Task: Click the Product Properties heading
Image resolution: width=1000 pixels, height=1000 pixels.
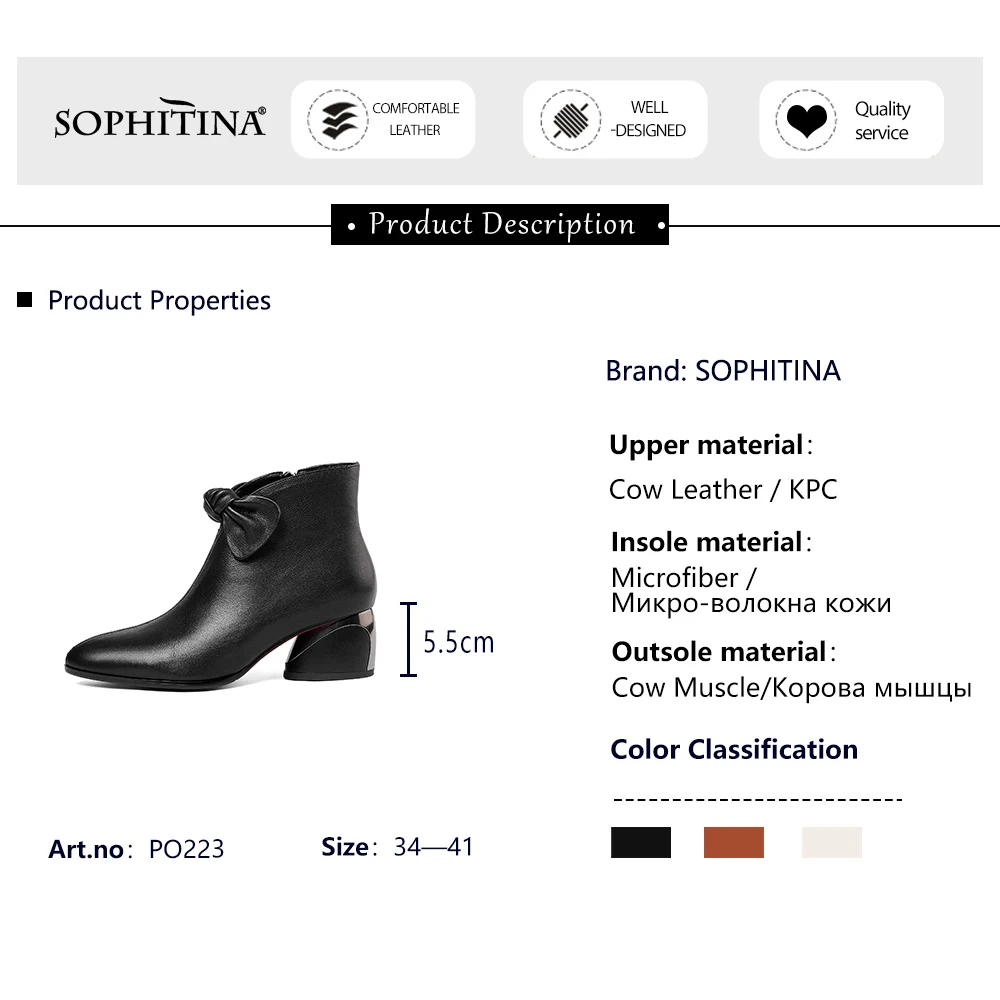Action: 159,300
